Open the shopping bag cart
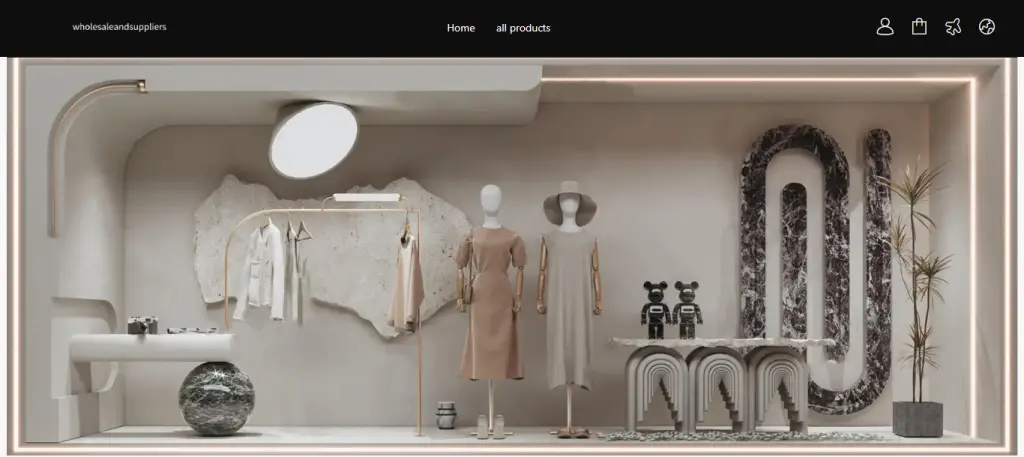The image size is (1024, 457). [x=919, y=27]
